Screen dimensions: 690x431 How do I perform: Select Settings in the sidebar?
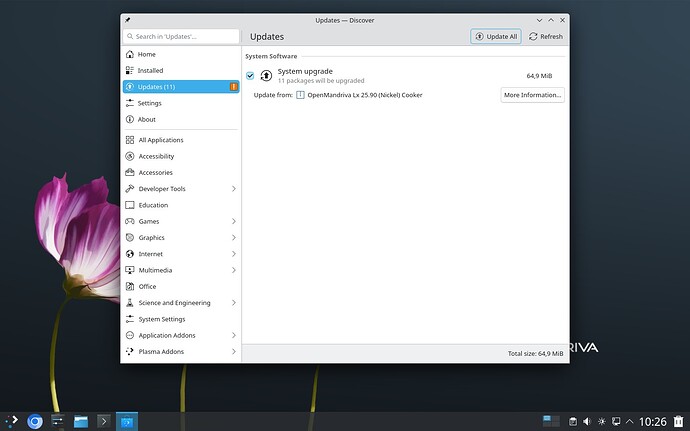coord(149,103)
